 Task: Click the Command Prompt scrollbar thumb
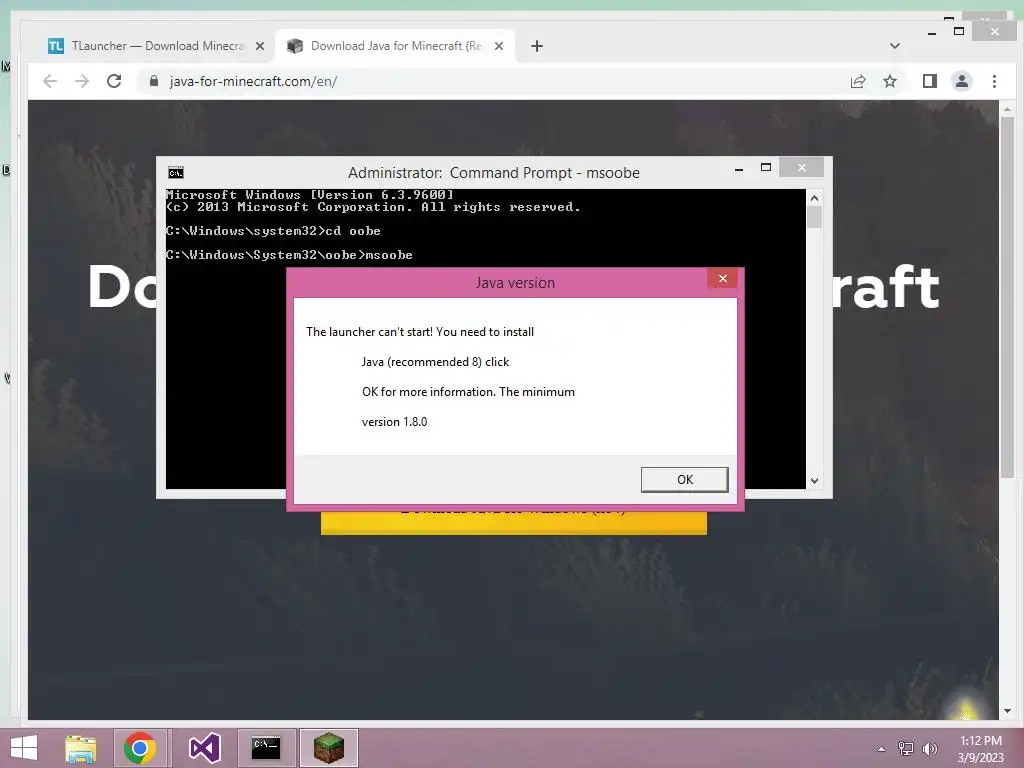point(814,217)
